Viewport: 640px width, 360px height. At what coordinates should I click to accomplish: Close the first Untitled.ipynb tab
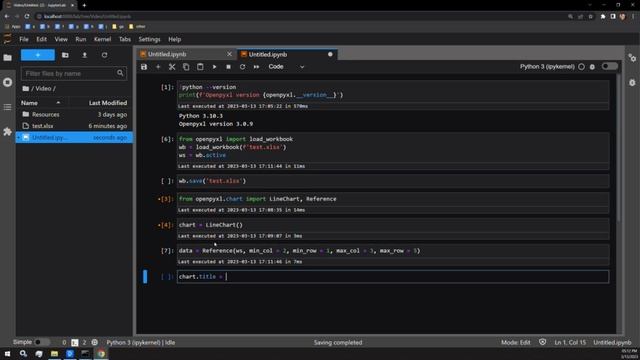(x=229, y=54)
